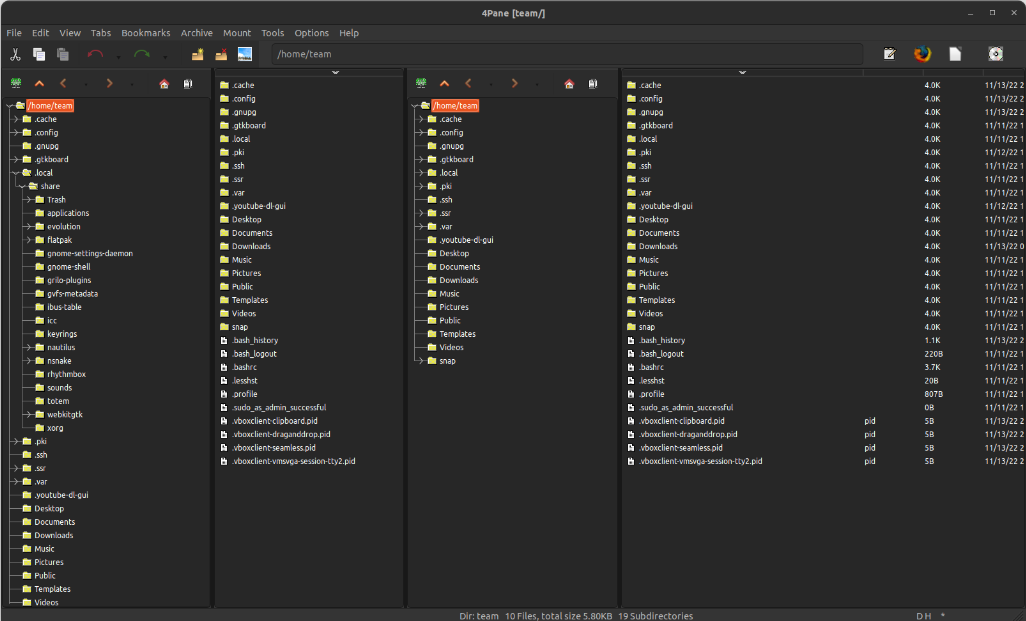Select rhythmbox folder in left tree
Screen dimensions: 1026x621
(66, 374)
